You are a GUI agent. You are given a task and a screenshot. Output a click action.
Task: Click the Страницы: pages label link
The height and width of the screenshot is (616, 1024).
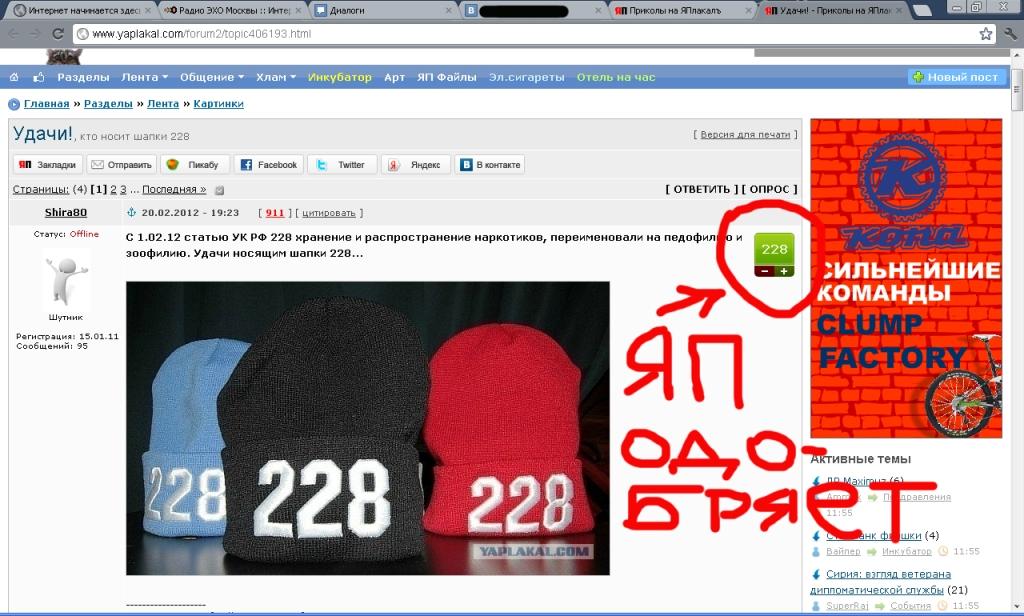40,189
